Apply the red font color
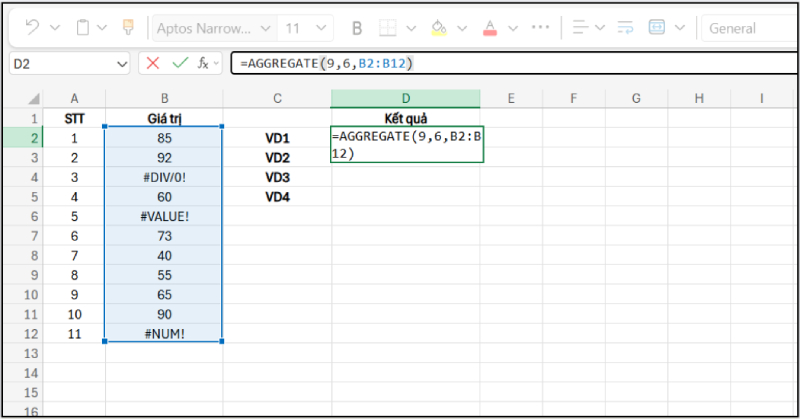This screenshot has height=419, width=800. 489,28
